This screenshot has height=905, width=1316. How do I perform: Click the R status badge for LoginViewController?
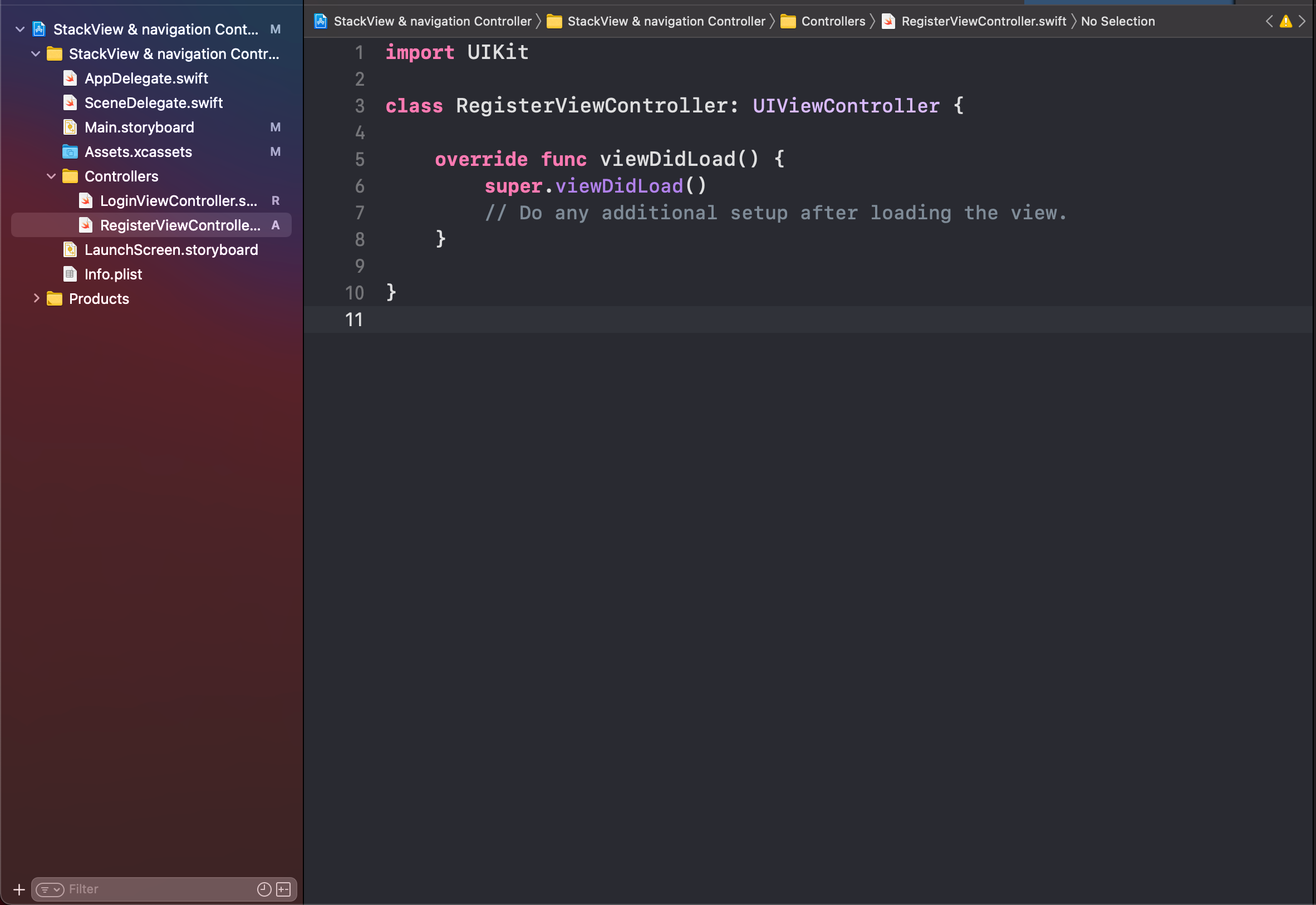(x=276, y=201)
